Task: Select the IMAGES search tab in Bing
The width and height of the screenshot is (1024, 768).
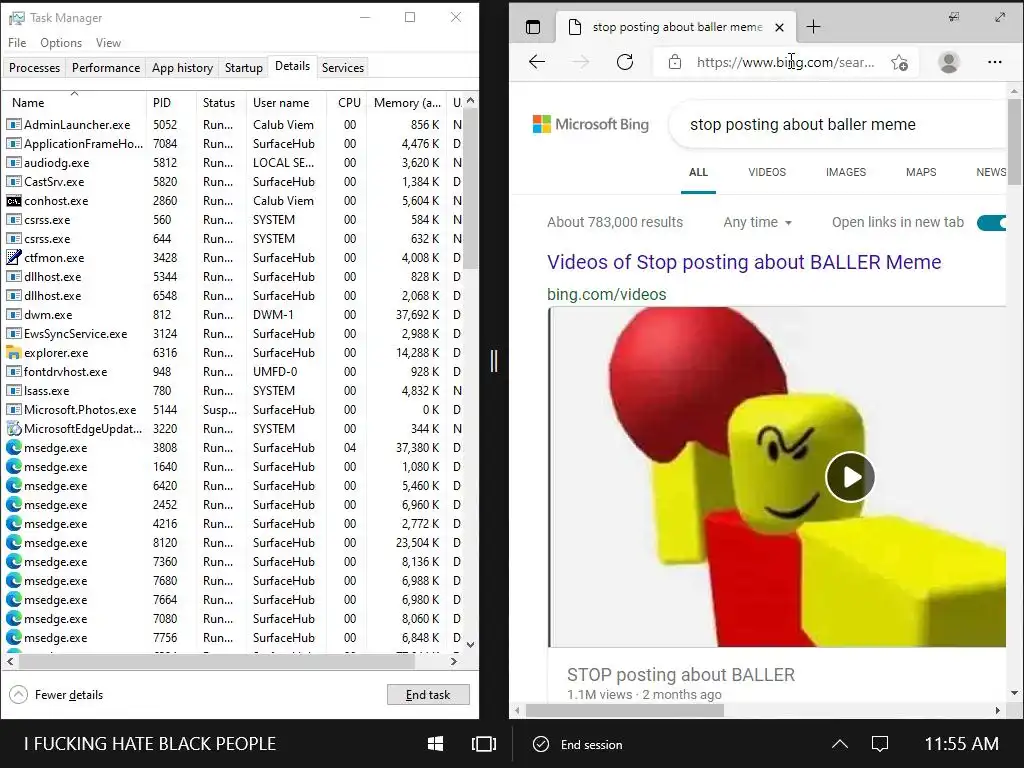Action: [x=846, y=172]
